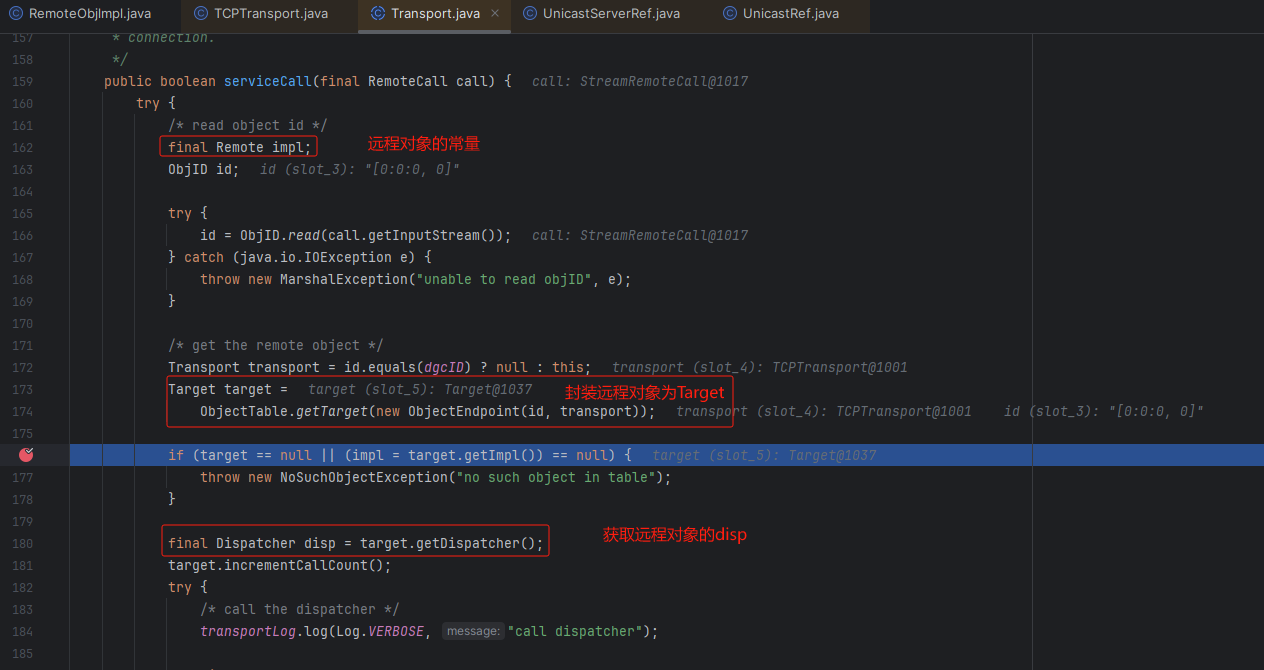Switch to the RemoteObjImpl.java tab
This screenshot has width=1264, height=670.
(x=89, y=14)
